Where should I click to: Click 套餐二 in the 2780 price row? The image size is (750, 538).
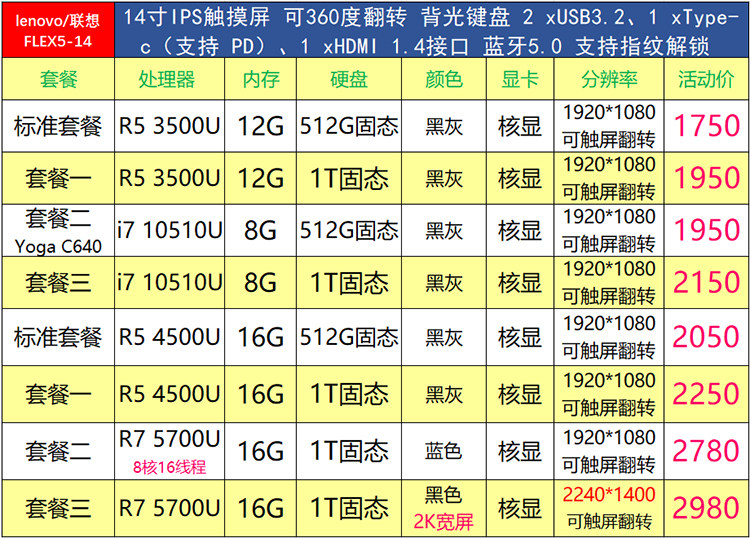pos(58,451)
